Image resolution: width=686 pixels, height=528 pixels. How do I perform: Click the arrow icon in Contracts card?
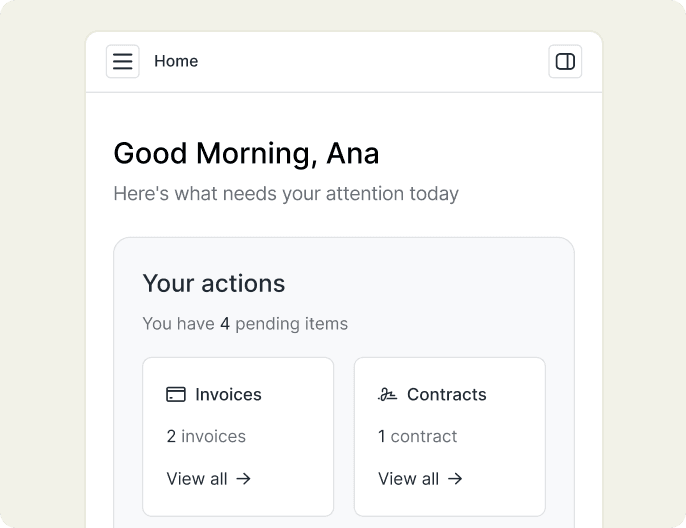tap(455, 479)
